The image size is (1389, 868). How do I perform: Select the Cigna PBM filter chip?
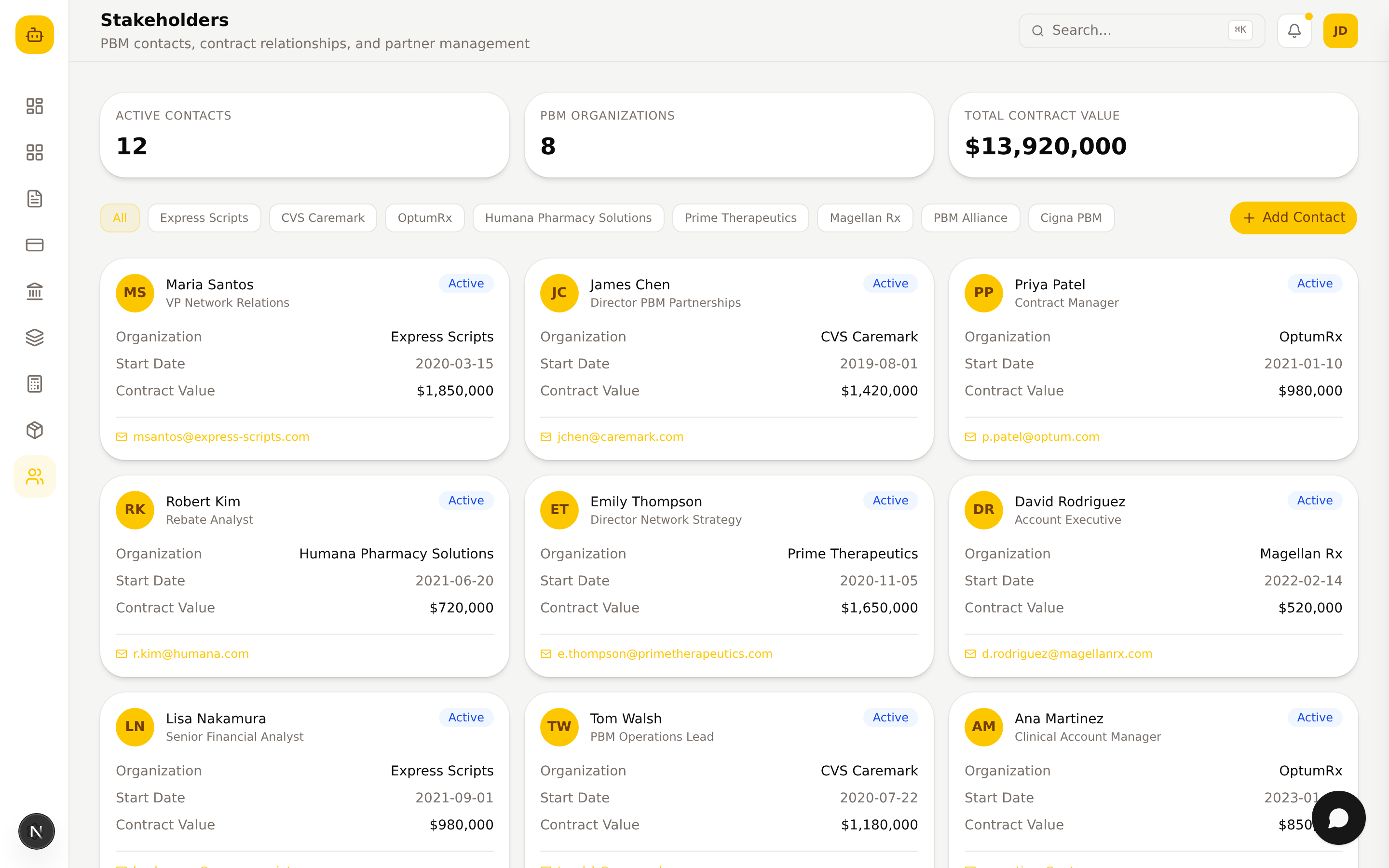pos(1071,218)
